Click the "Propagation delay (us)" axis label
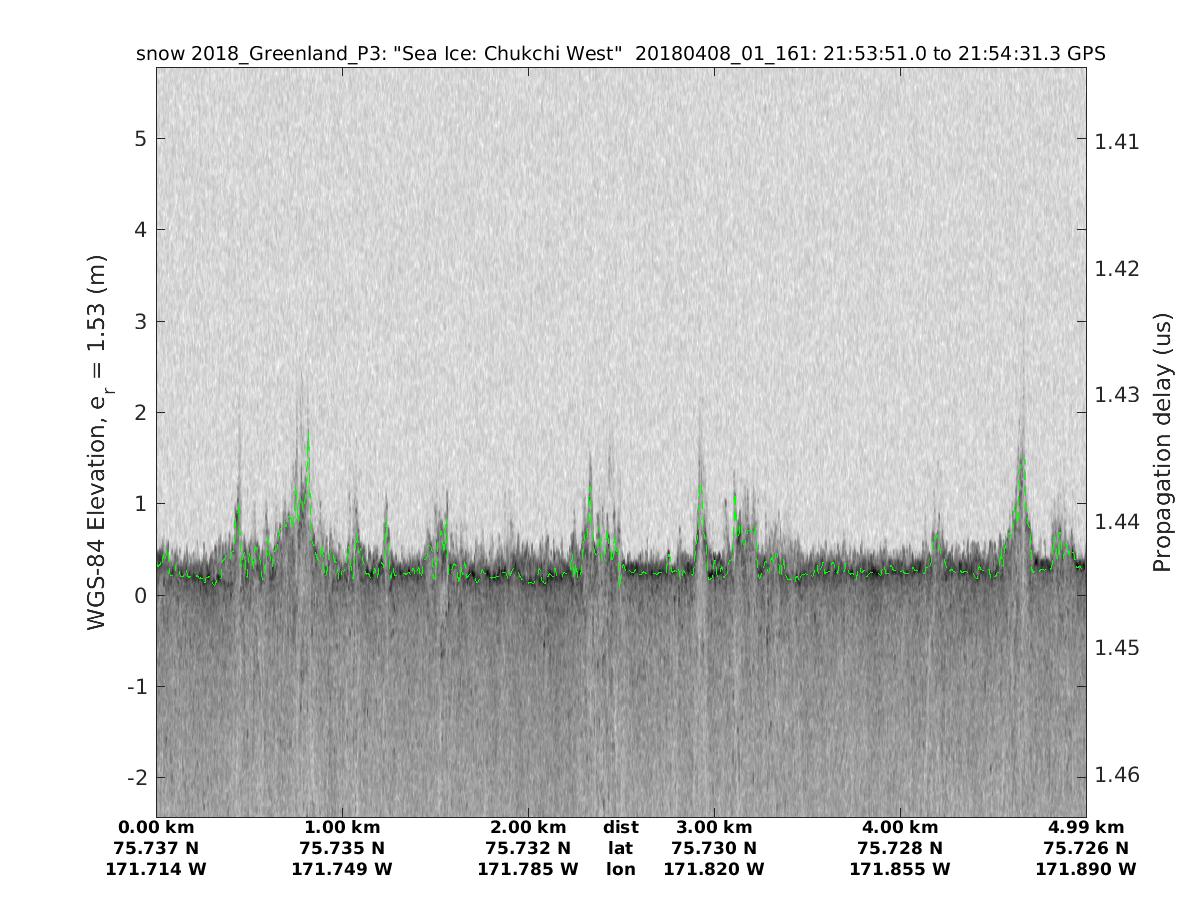This screenshot has width=1200, height=900. tap(1161, 442)
